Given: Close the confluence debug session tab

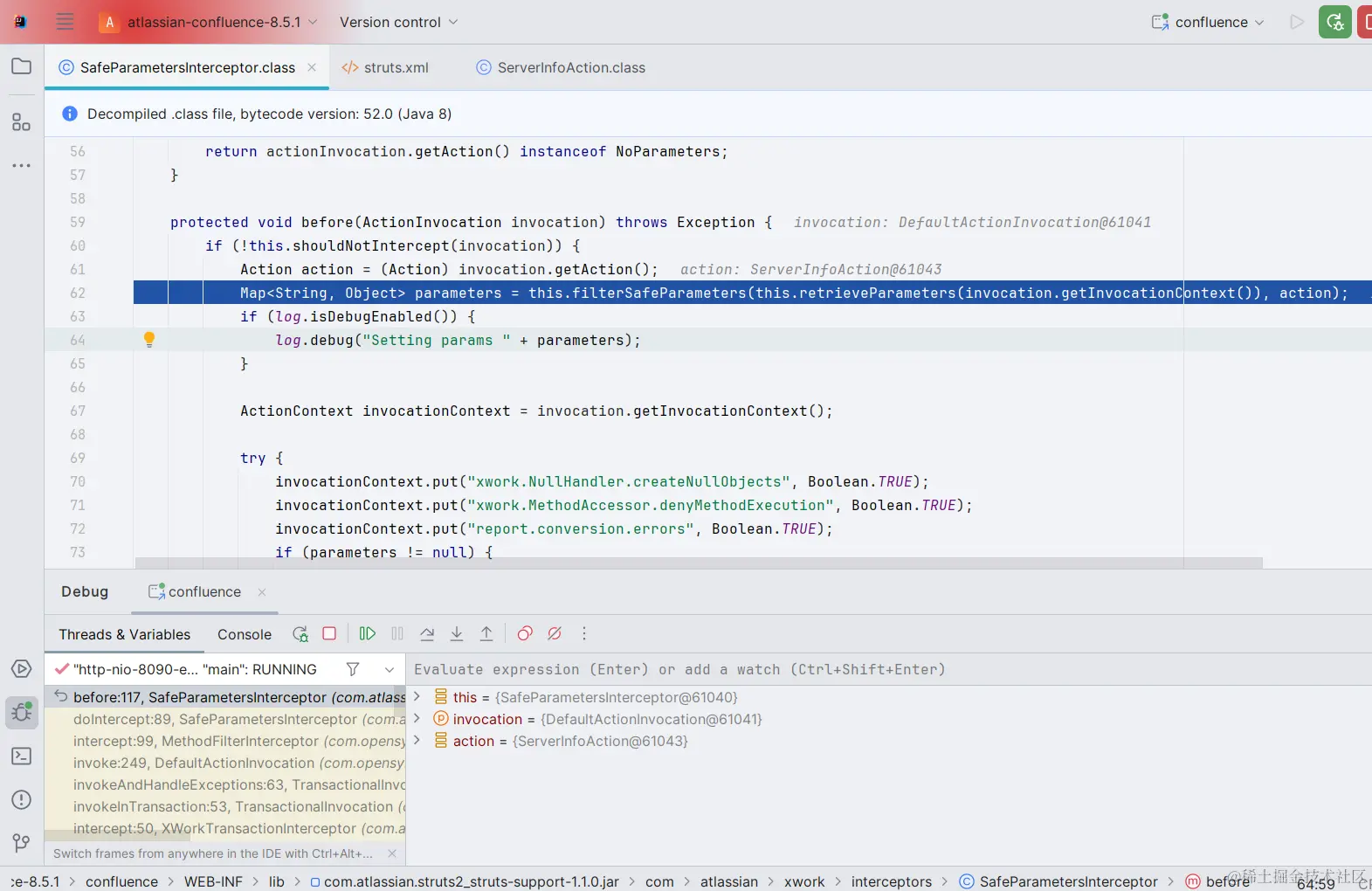Looking at the screenshot, I should click(x=262, y=591).
